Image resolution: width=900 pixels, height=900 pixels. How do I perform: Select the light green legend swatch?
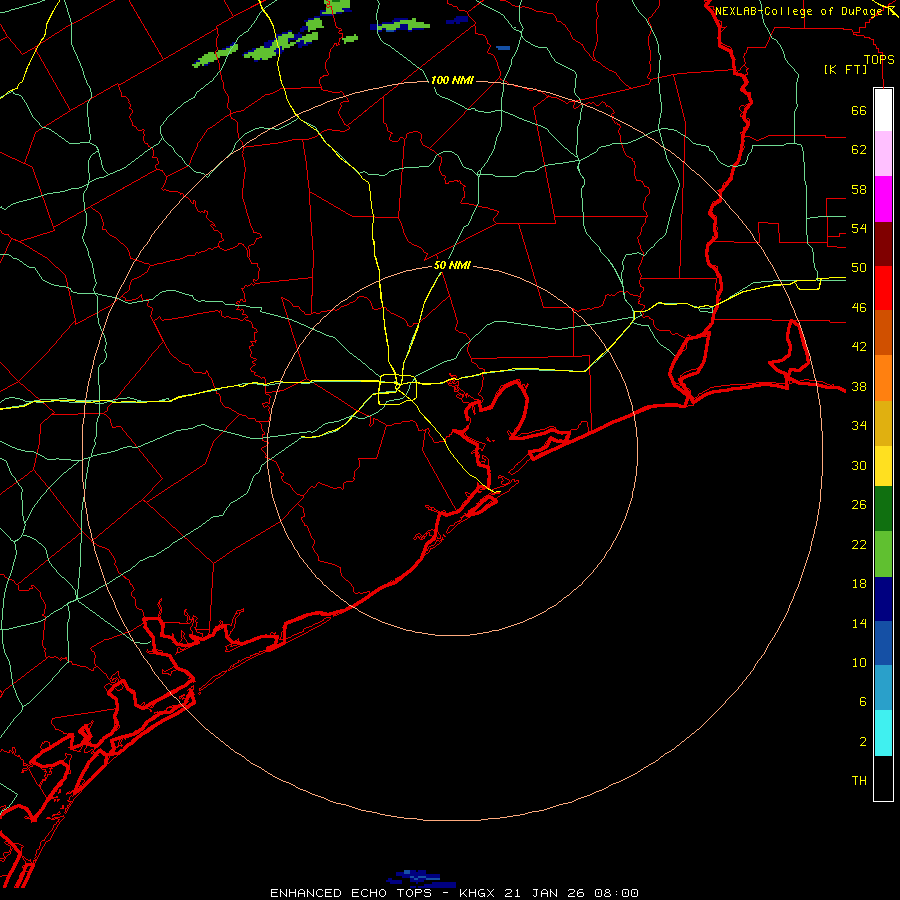pos(883,554)
